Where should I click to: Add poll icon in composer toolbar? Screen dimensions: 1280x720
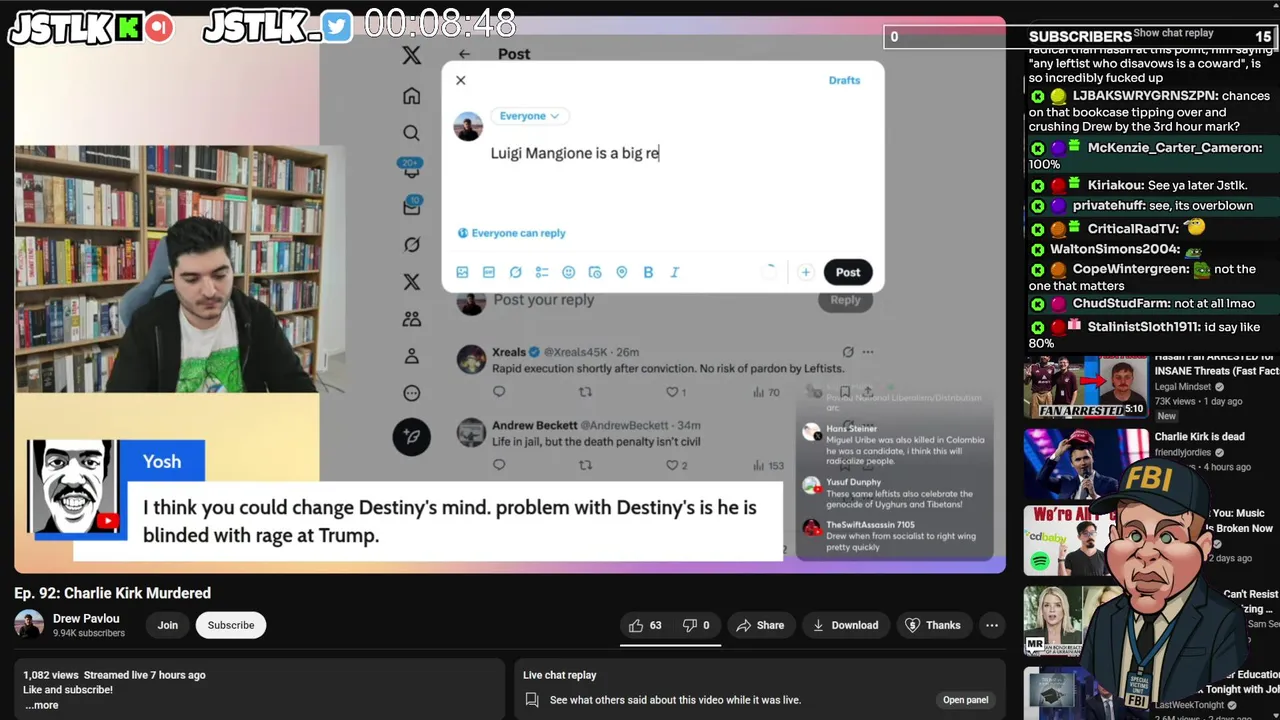pos(542,272)
